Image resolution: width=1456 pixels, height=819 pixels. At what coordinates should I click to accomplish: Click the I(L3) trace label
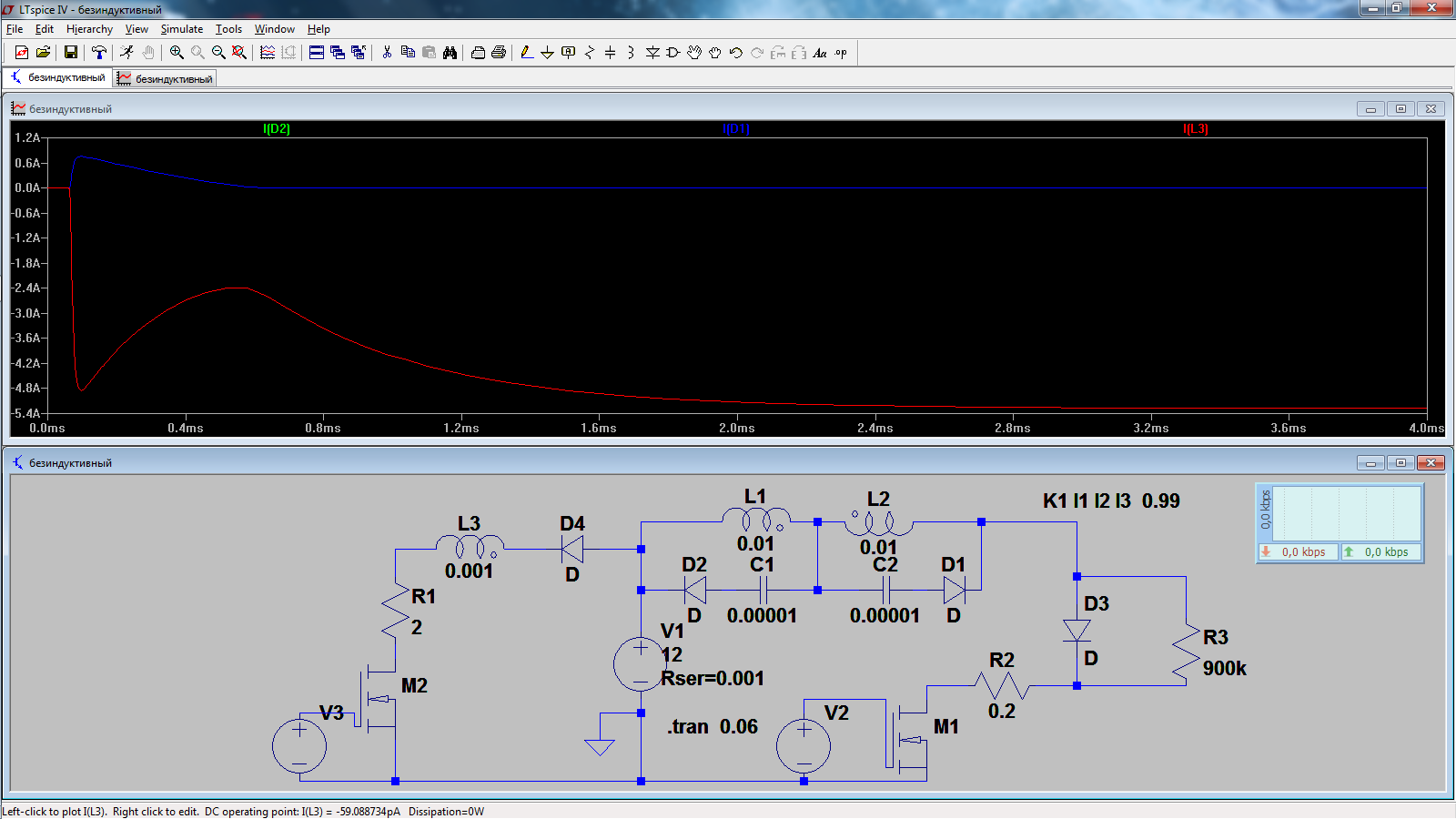[1196, 129]
